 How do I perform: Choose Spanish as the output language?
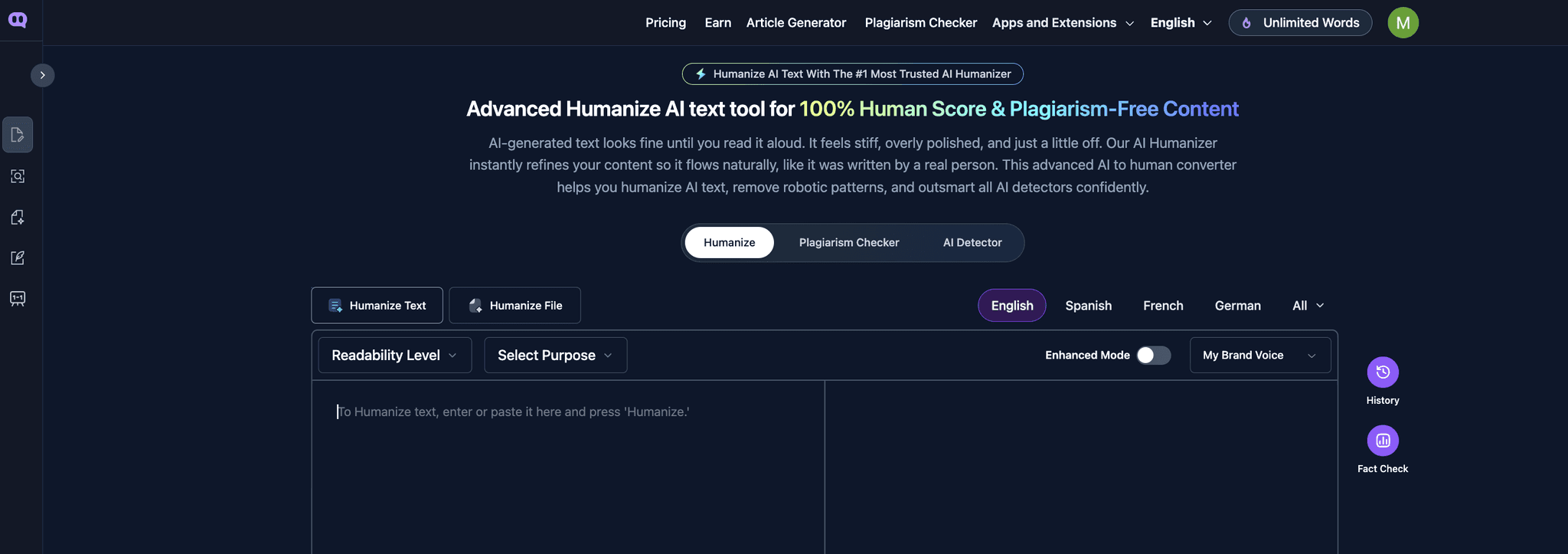tap(1088, 305)
